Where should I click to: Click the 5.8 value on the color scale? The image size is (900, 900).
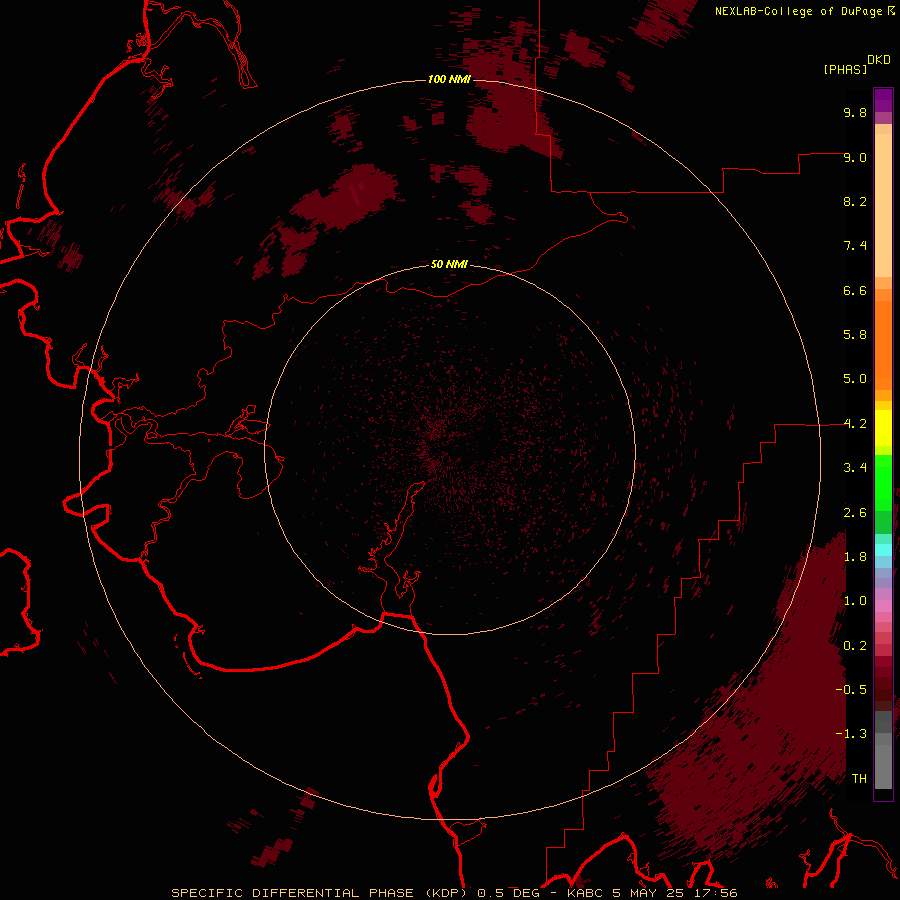(x=855, y=334)
